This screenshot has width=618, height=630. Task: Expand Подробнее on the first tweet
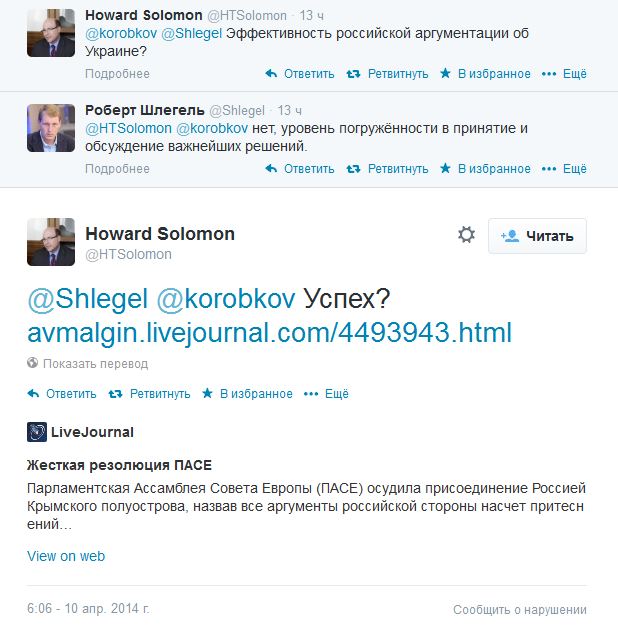pos(117,74)
